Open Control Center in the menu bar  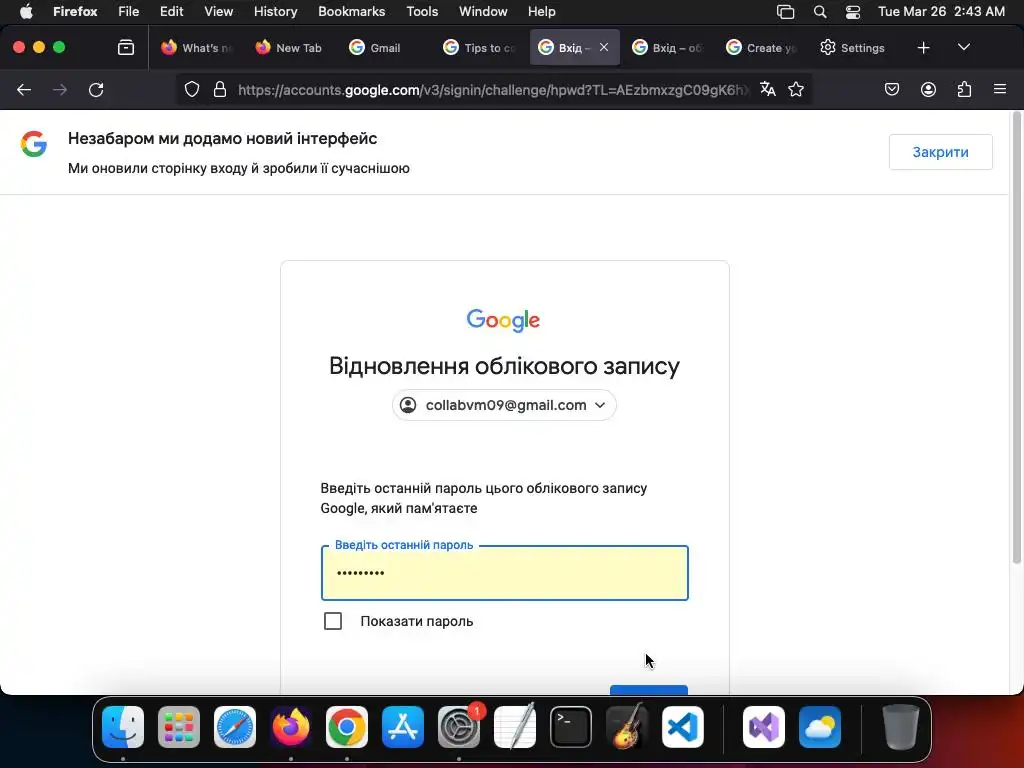[x=853, y=12]
